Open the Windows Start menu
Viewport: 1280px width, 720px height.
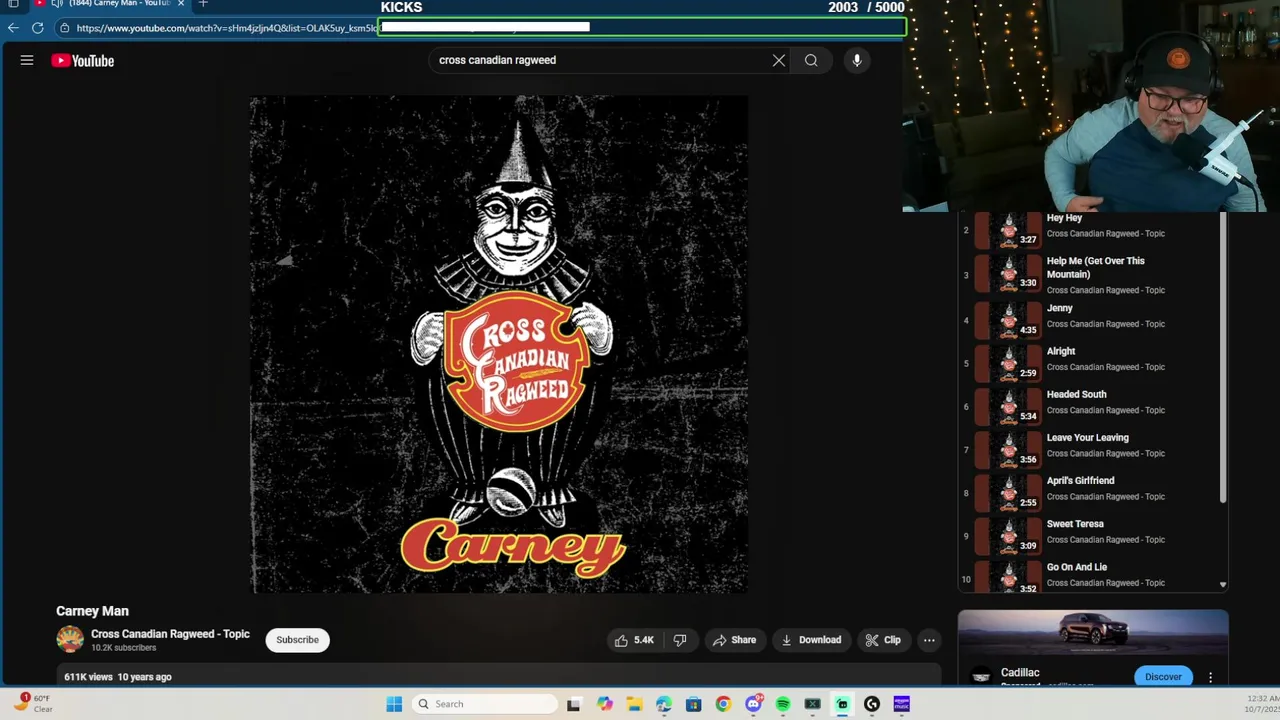(x=394, y=704)
